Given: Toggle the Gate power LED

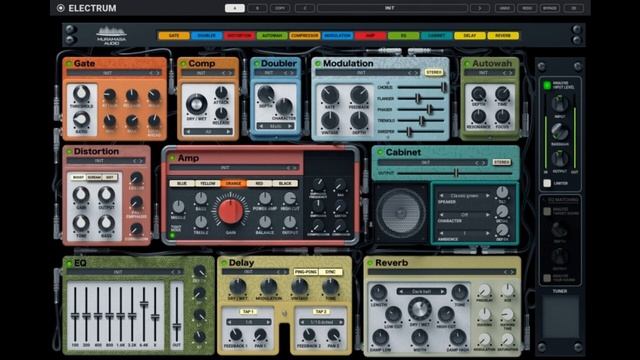Looking at the screenshot, I should pyautogui.click(x=69, y=64).
